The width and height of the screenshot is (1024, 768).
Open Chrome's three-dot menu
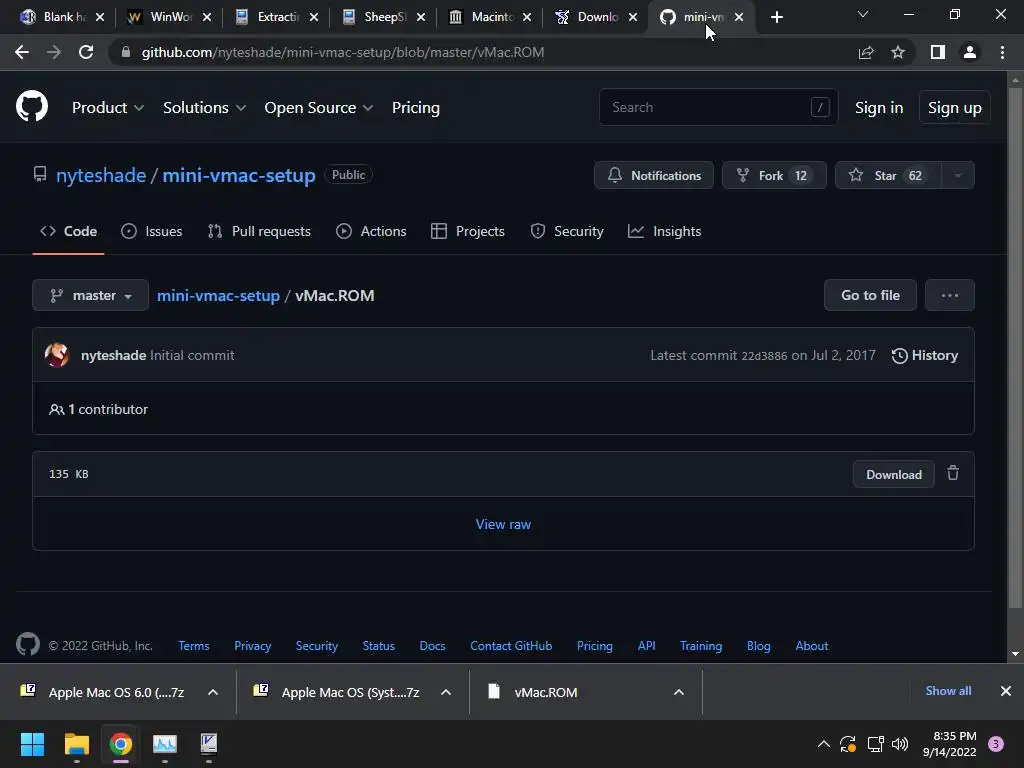tap(1002, 52)
